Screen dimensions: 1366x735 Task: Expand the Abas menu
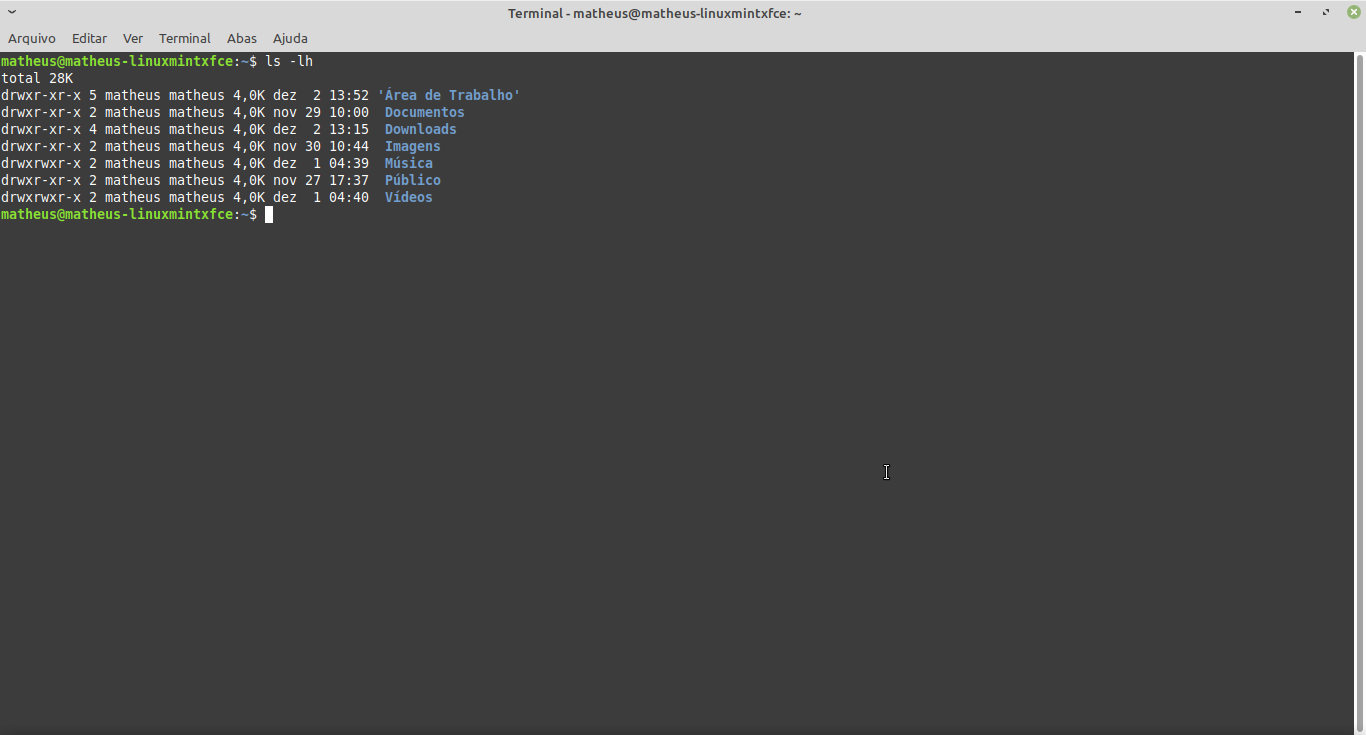point(242,38)
